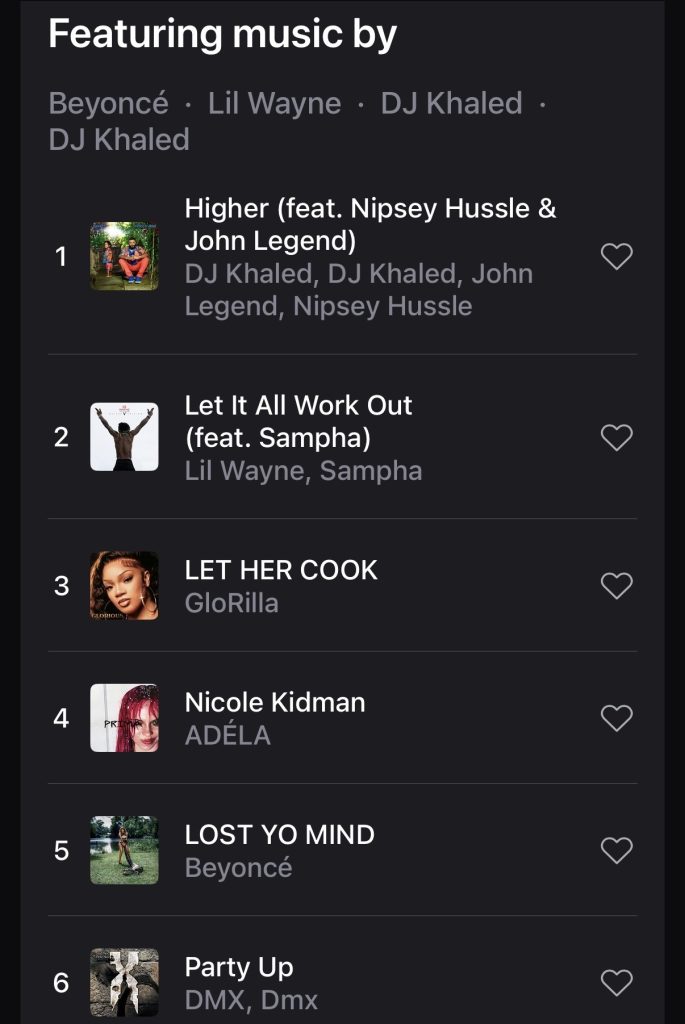
Task: Favorite Let It All Work Out with heart
Action: pos(616,438)
